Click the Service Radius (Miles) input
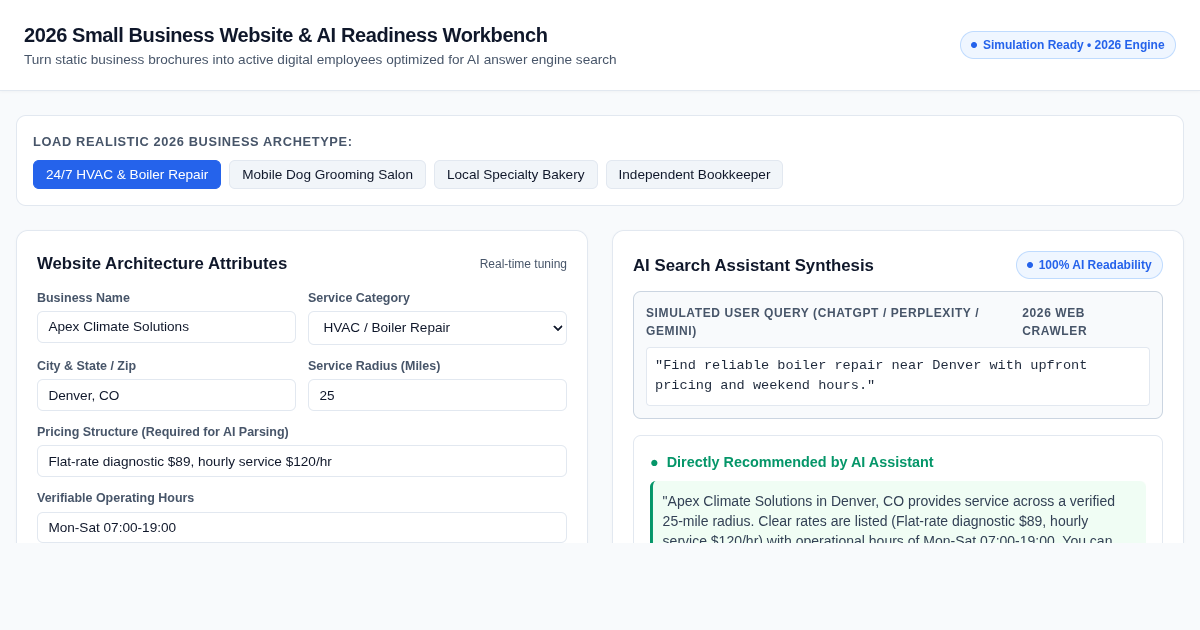The height and width of the screenshot is (630, 1200). coord(437,395)
